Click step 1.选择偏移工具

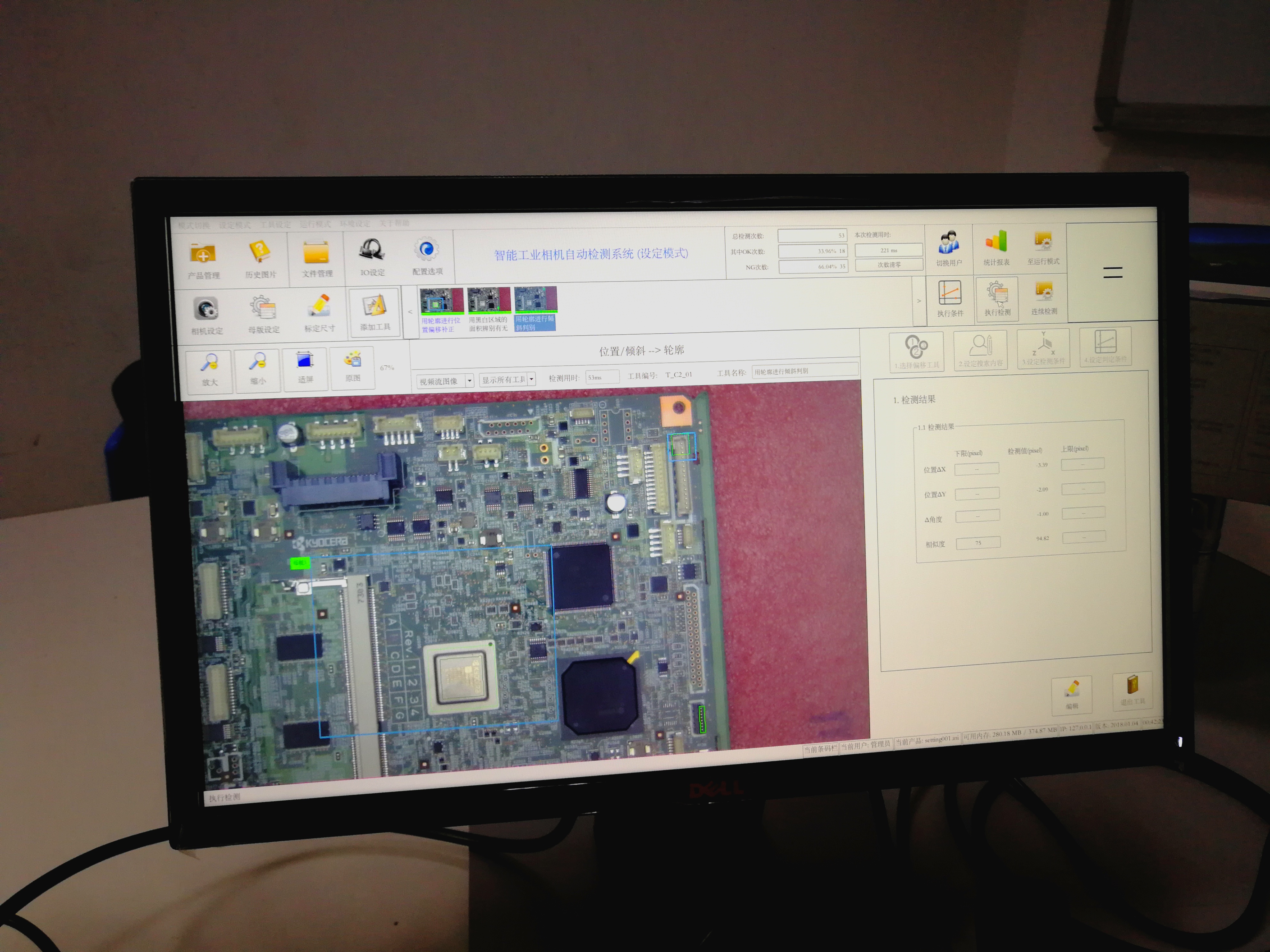916,351
